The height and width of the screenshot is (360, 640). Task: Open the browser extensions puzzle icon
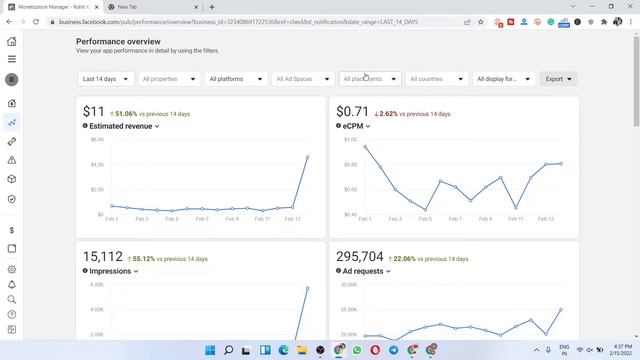604,22
